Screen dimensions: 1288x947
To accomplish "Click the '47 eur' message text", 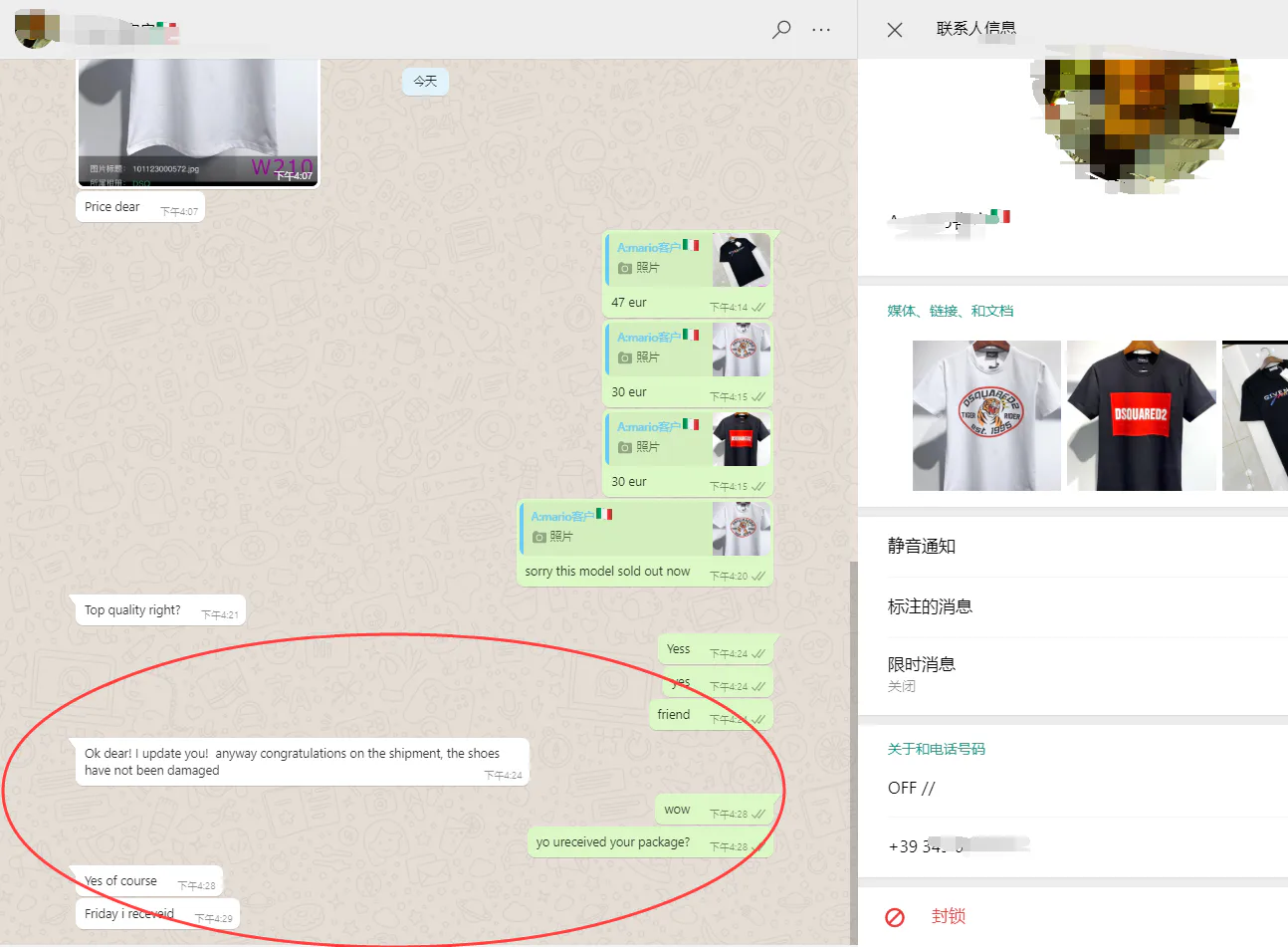I will (x=629, y=303).
